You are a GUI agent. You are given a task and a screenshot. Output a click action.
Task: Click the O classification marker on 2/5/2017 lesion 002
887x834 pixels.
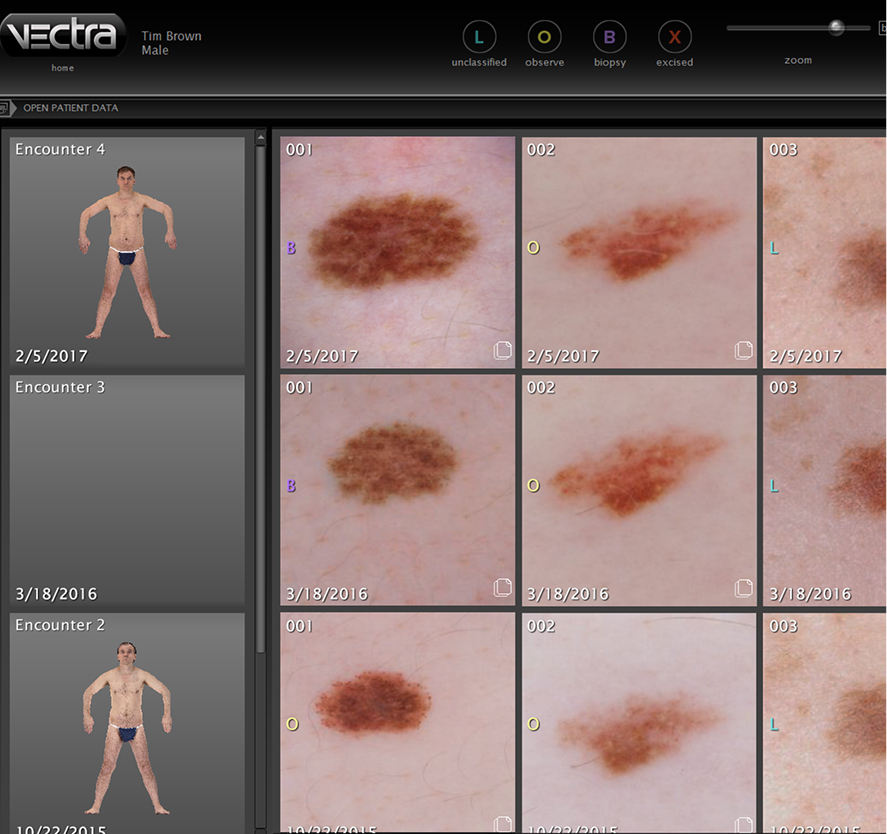click(x=533, y=248)
